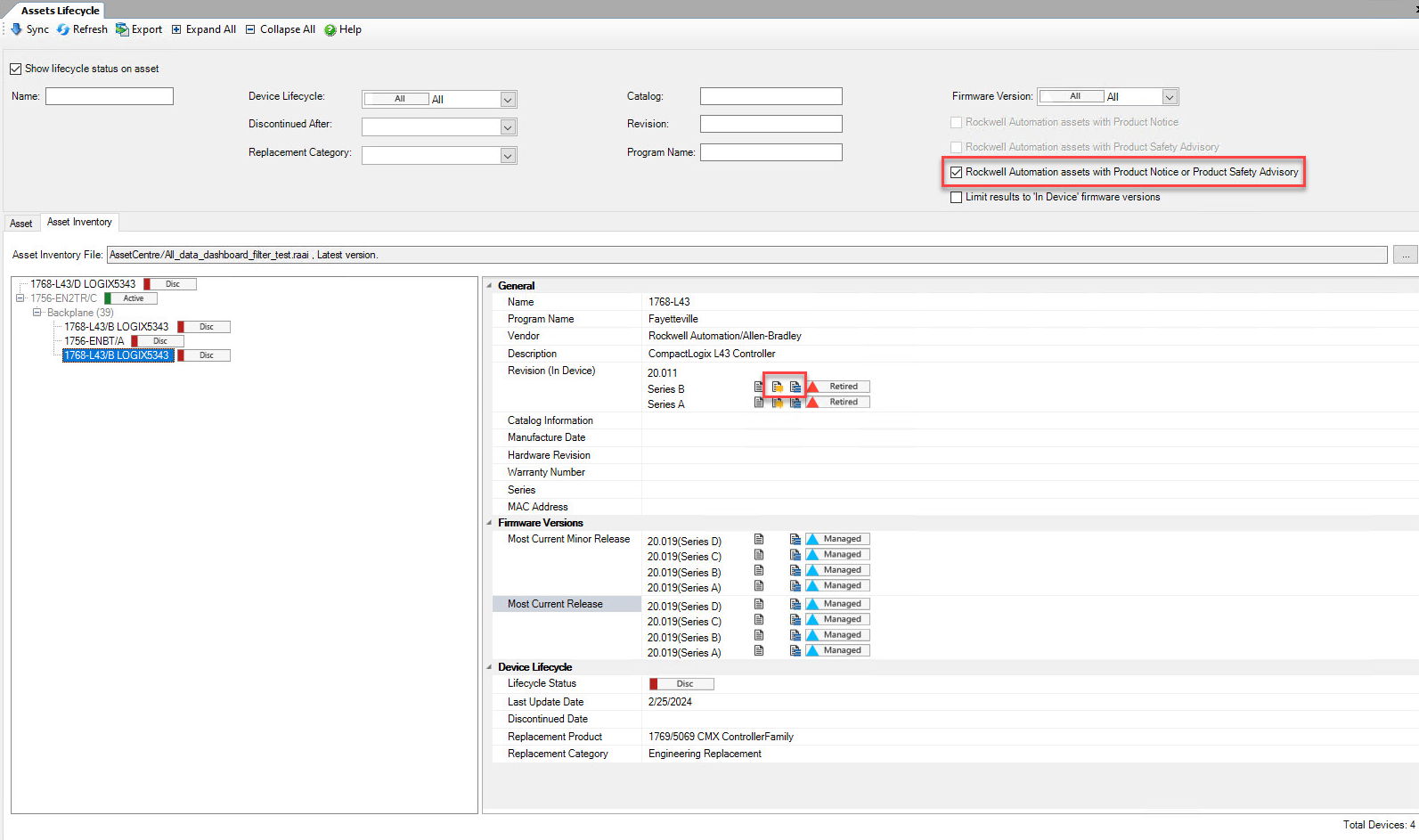The width and height of the screenshot is (1419, 840).
Task: Click the green Active badge next to 1756-EN2TR/C
Action: tap(131, 298)
